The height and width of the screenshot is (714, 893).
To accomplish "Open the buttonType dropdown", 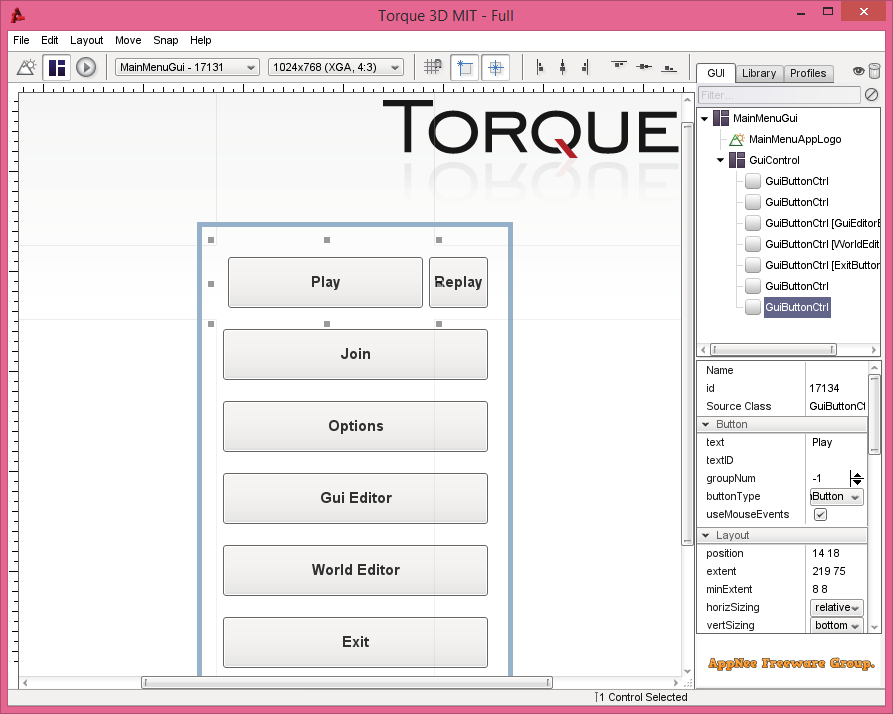I will pyautogui.click(x=837, y=496).
